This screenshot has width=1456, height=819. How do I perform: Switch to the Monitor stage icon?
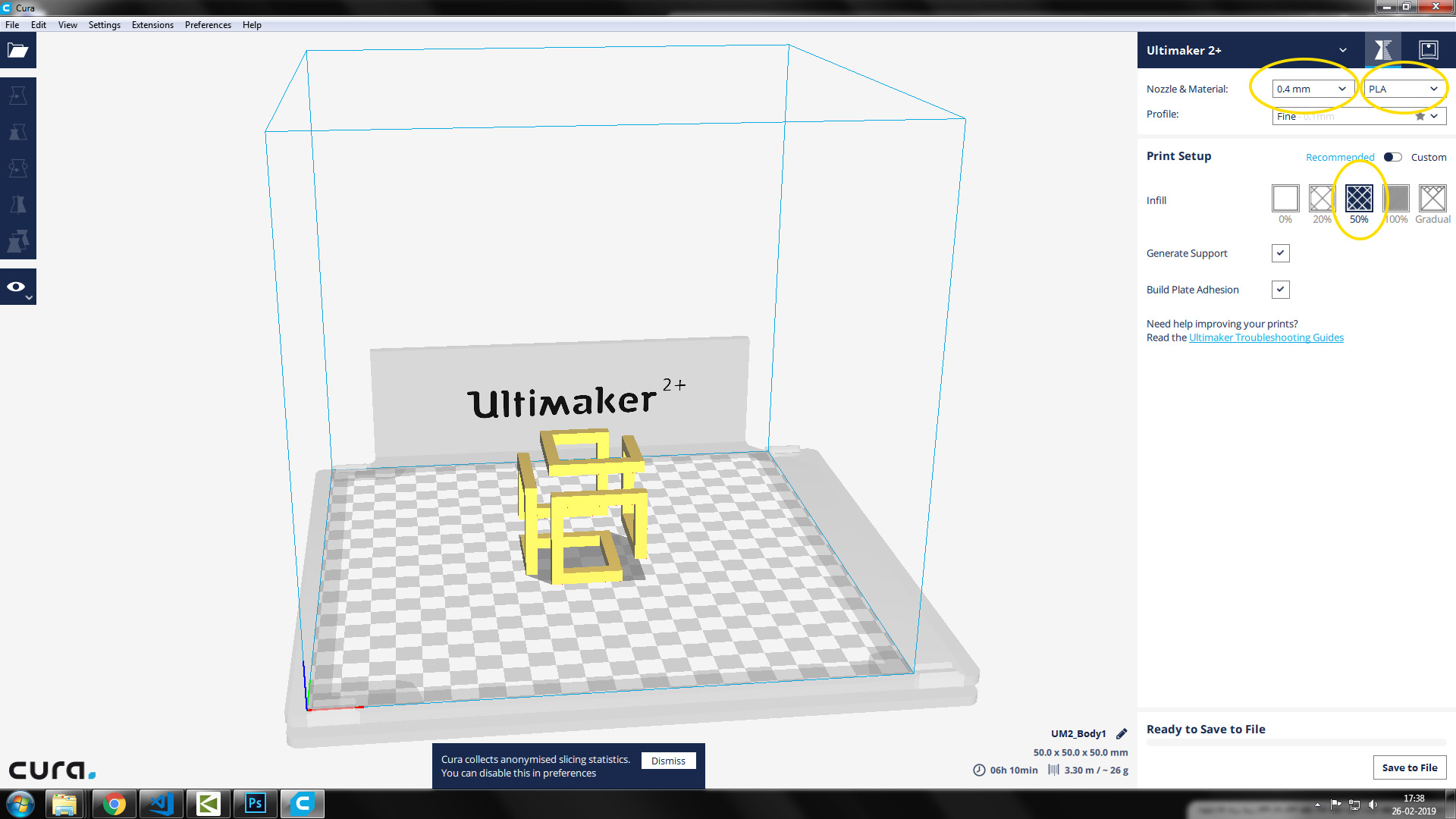(x=1428, y=50)
